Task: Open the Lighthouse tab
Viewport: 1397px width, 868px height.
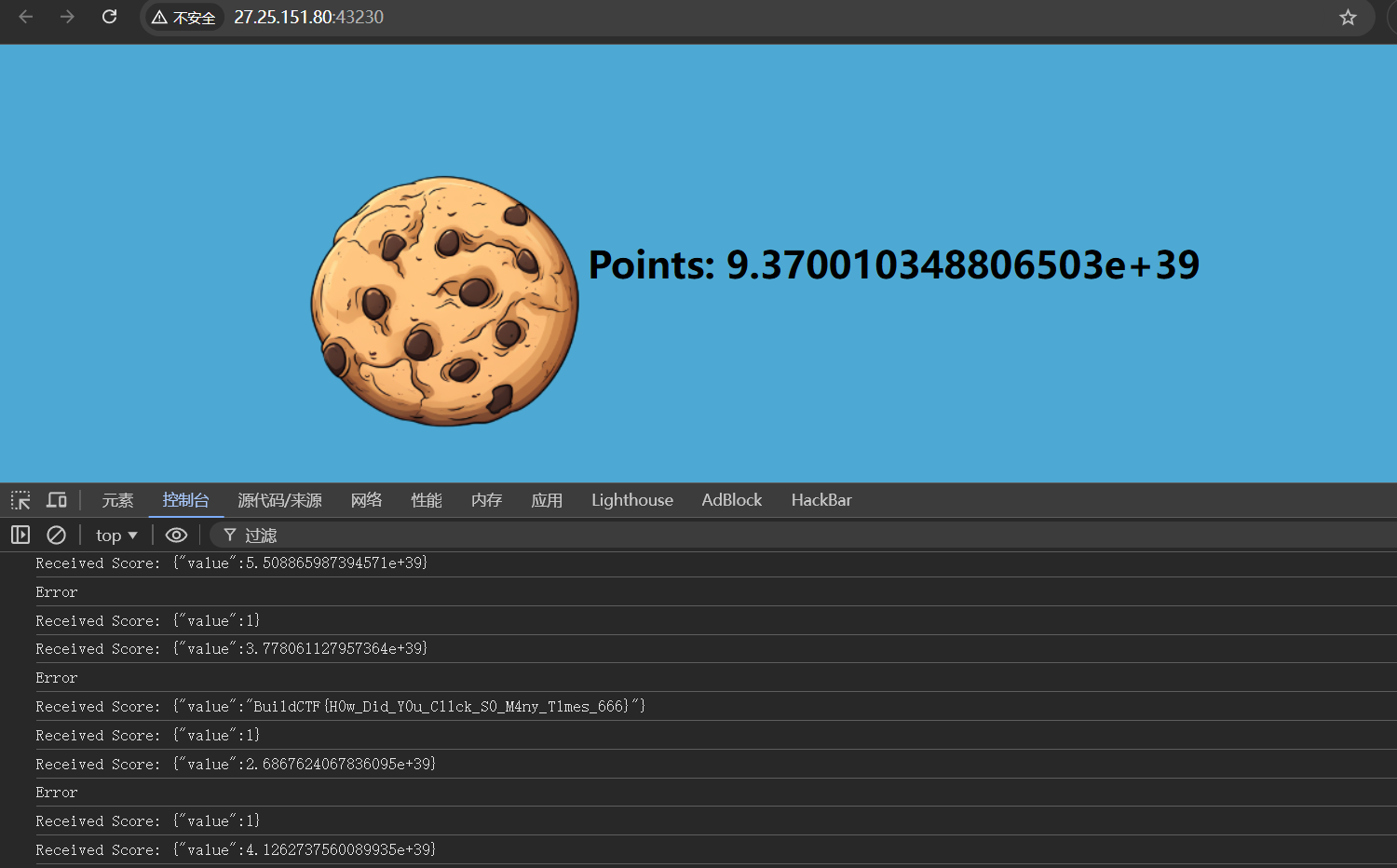Action: pos(631,500)
